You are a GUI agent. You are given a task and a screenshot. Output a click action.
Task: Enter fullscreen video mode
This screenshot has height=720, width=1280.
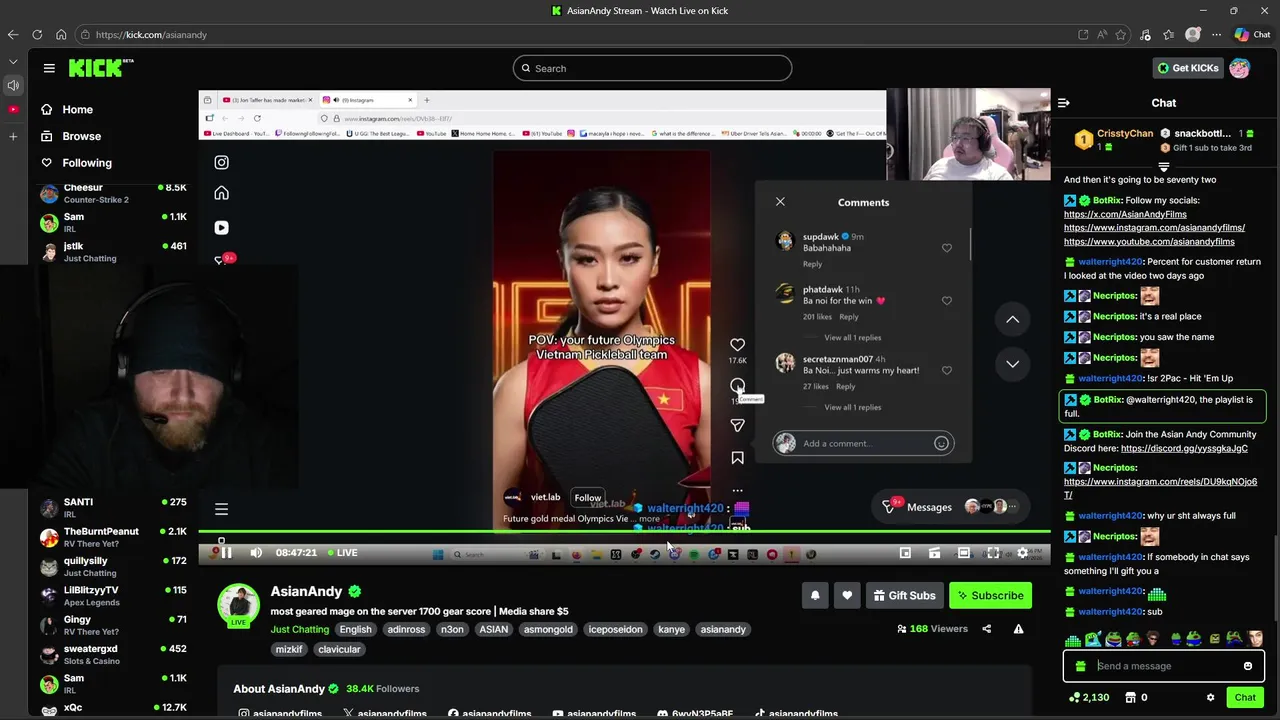pyautogui.click(x=993, y=552)
